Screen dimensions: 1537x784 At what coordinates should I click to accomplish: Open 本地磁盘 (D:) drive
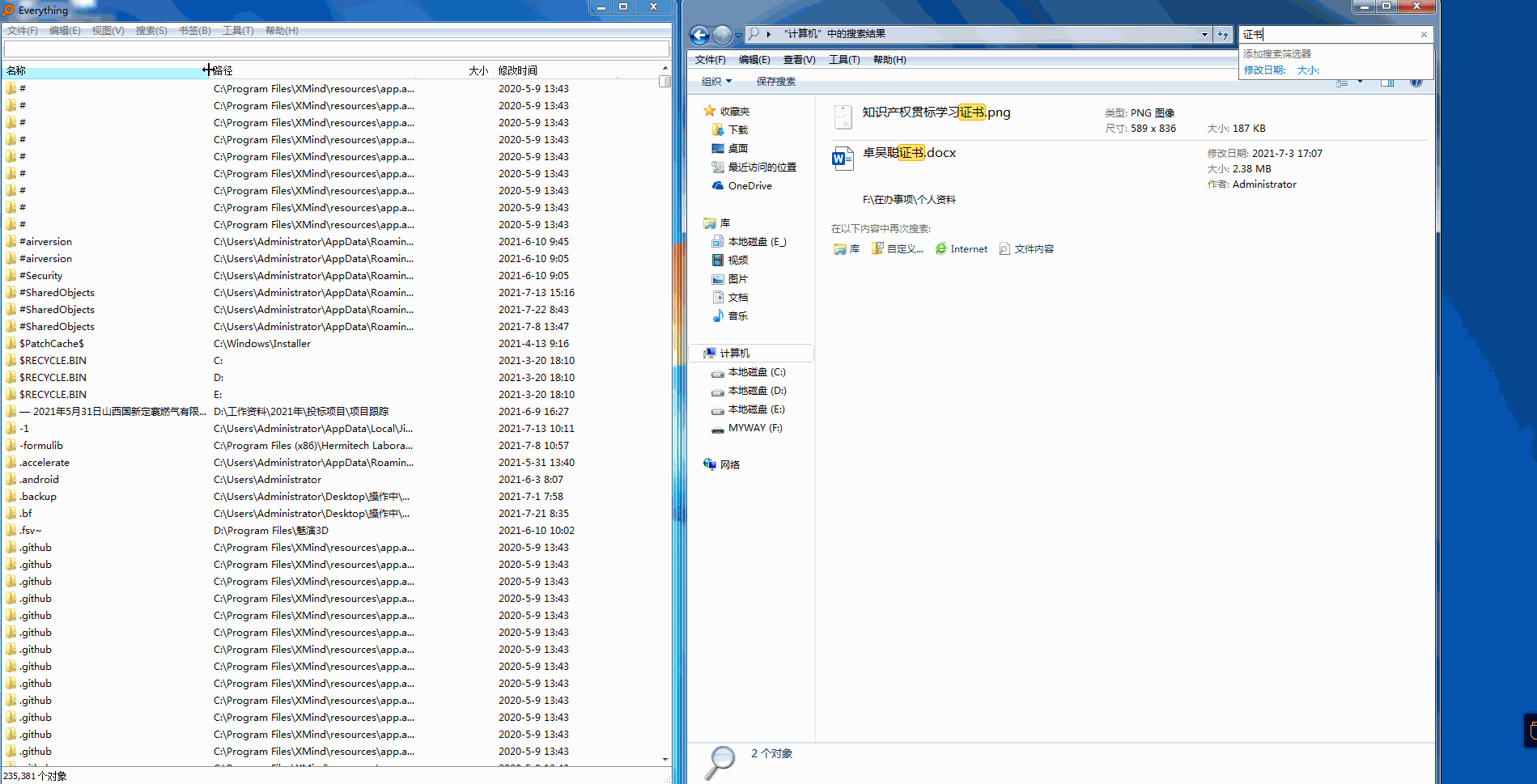(748, 390)
